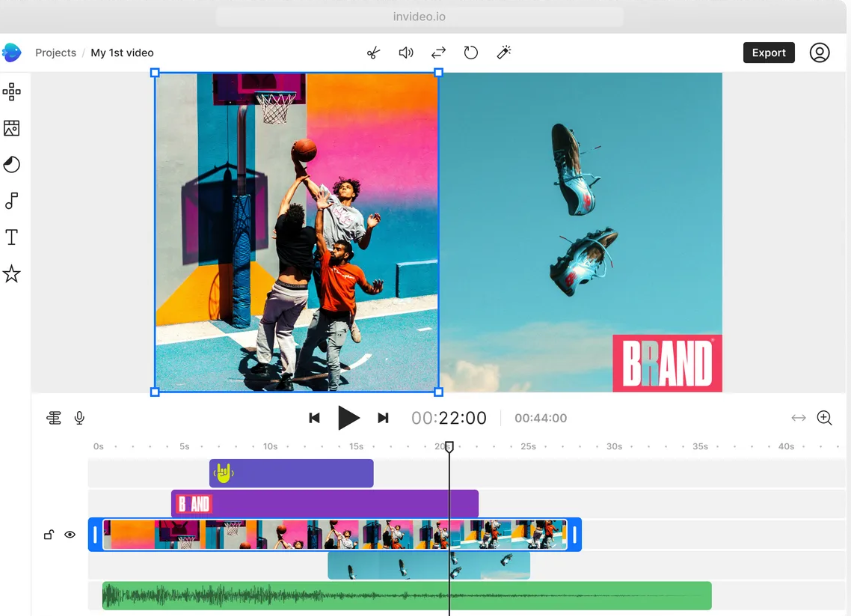Viewport: 851px width, 616px height.
Task: Open the Projects breadcrumb link
Action: click(x=55, y=53)
